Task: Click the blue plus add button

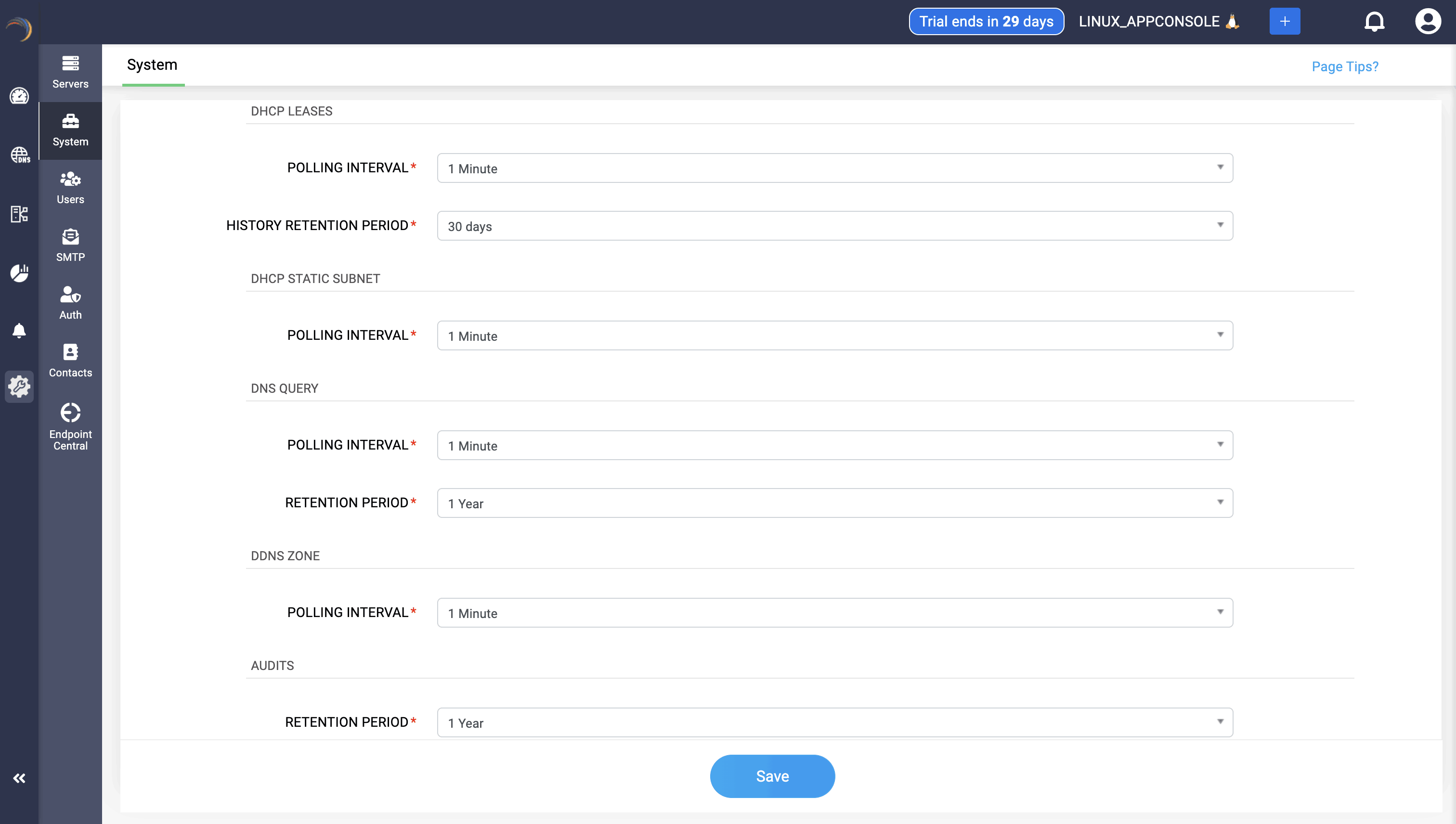Action: coord(1285,22)
